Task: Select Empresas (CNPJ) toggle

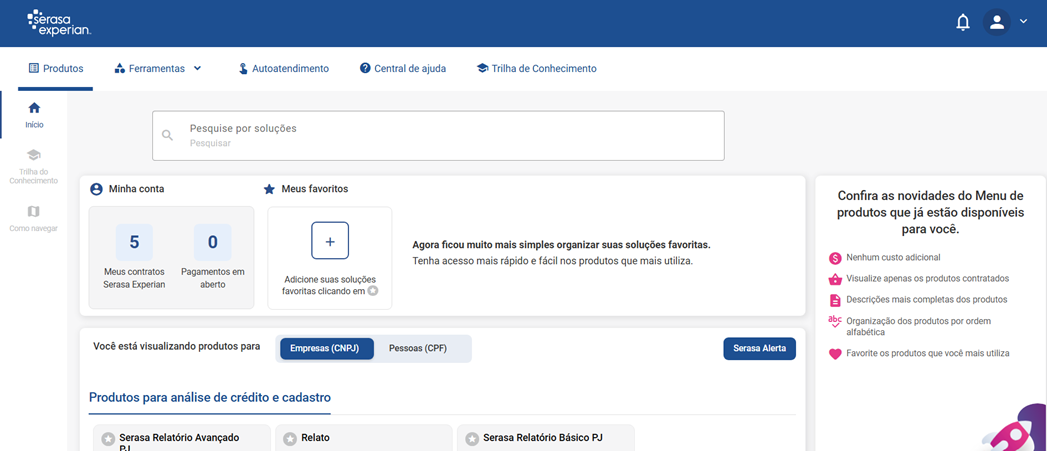Action: pos(327,349)
